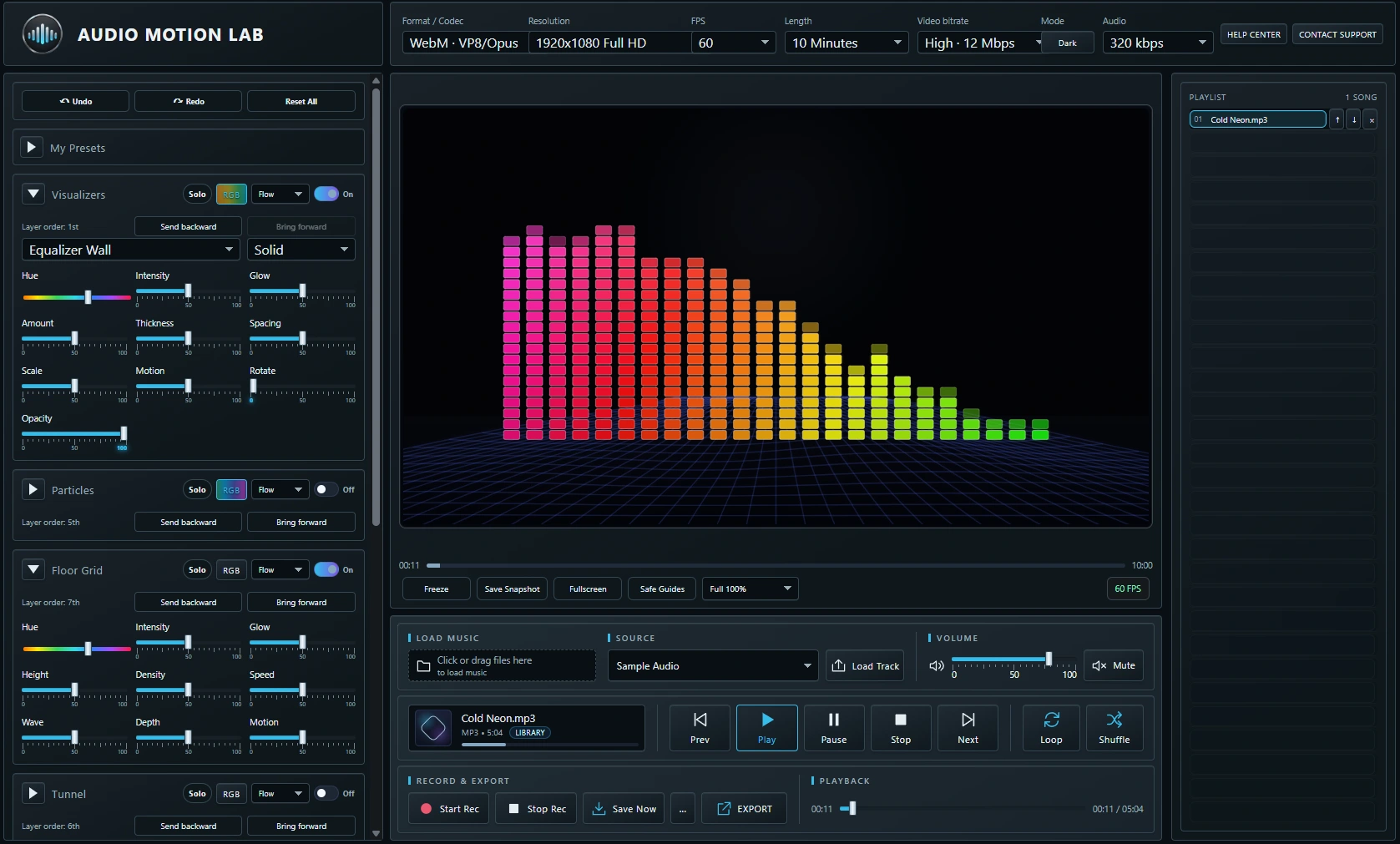Select Cold Neon.mp3 in the playlist

pos(1257,119)
